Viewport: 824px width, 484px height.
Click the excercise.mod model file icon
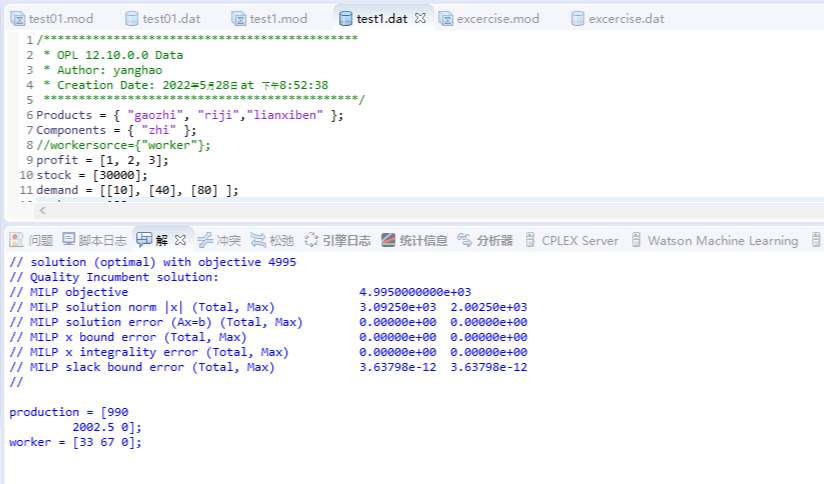[x=446, y=19]
